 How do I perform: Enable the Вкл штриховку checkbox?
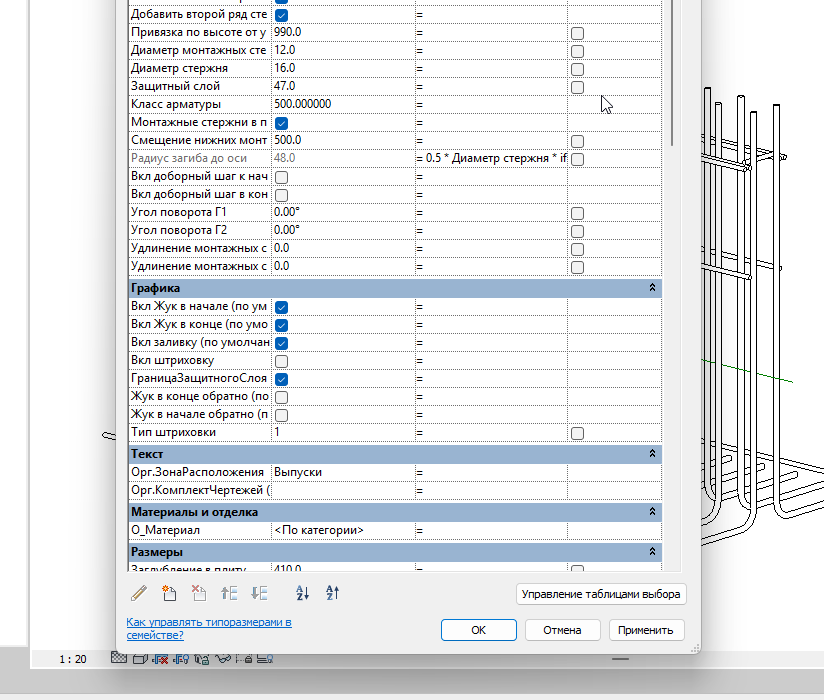(282, 361)
